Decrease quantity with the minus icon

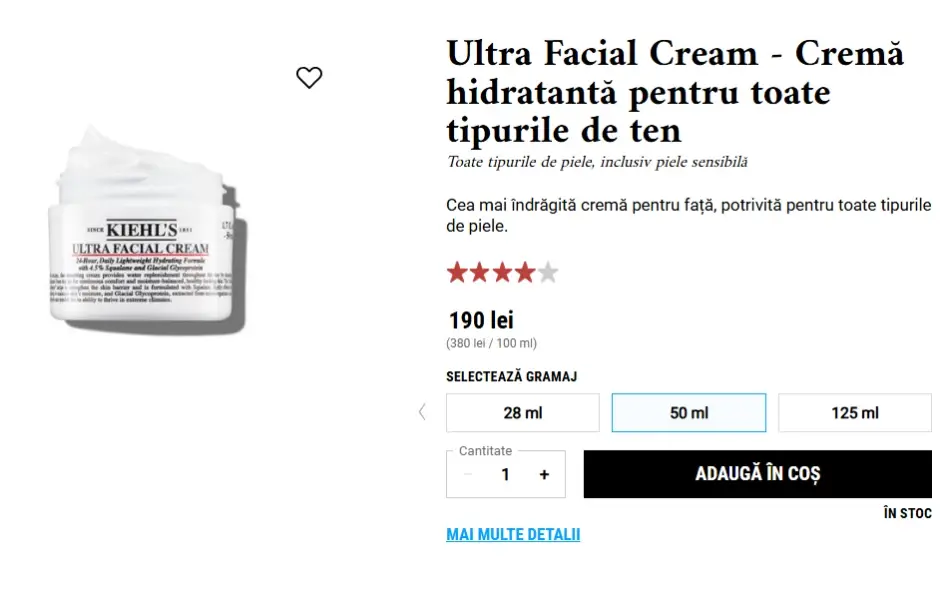[x=468, y=475]
